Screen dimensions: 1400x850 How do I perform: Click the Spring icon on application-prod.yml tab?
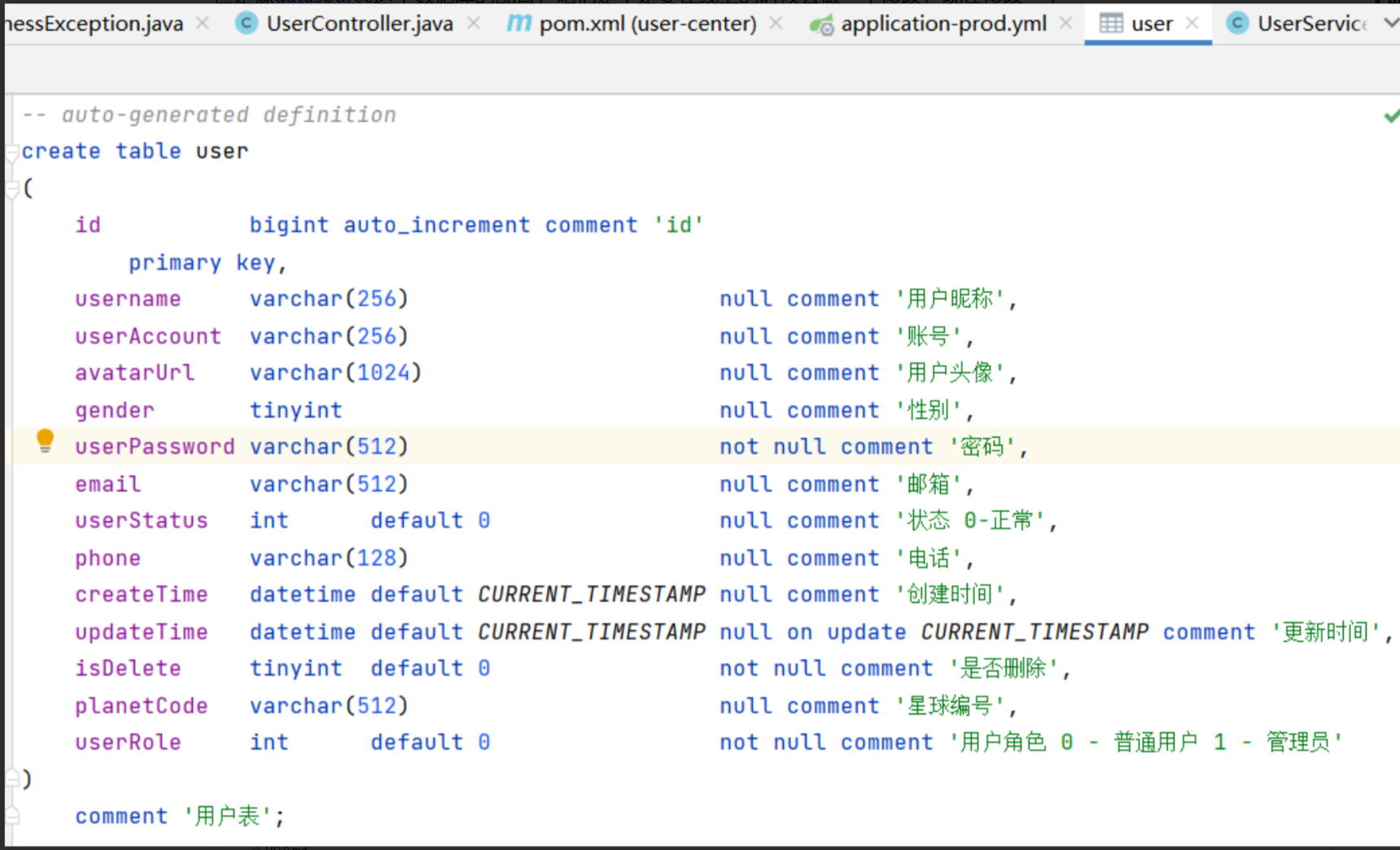821,24
